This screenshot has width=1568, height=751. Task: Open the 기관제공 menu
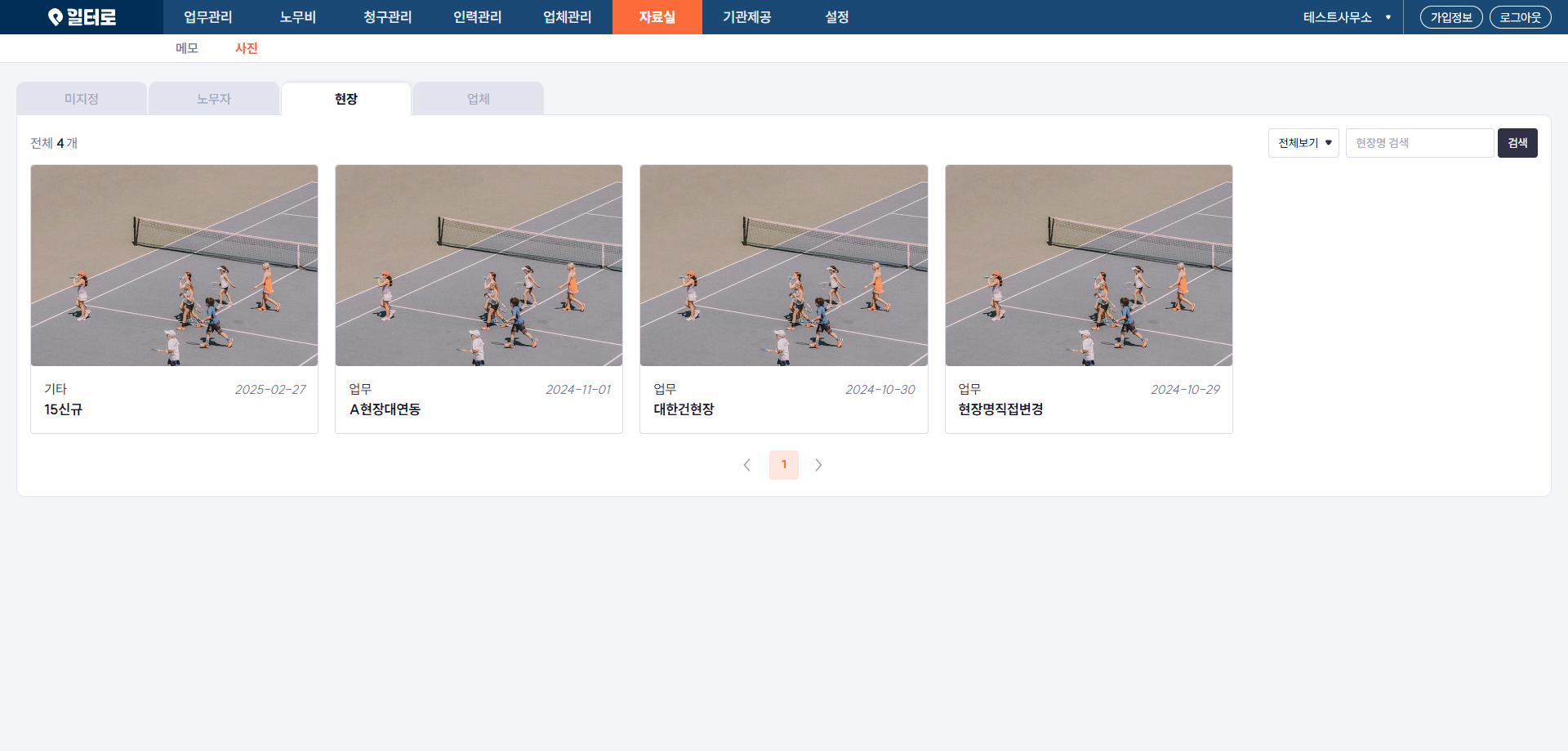(x=746, y=17)
